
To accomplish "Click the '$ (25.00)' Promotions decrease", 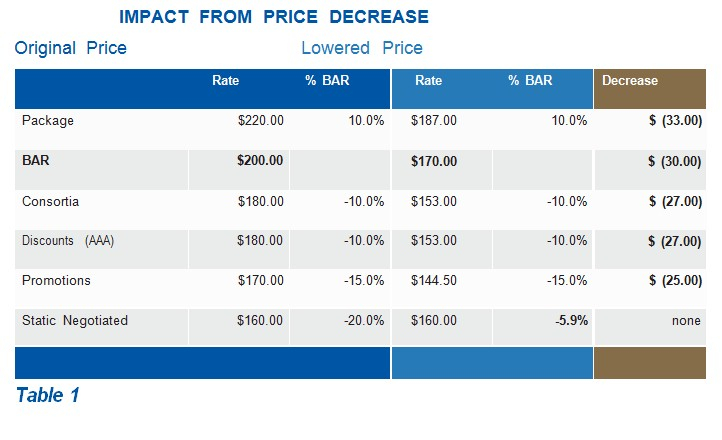I will tap(675, 281).
